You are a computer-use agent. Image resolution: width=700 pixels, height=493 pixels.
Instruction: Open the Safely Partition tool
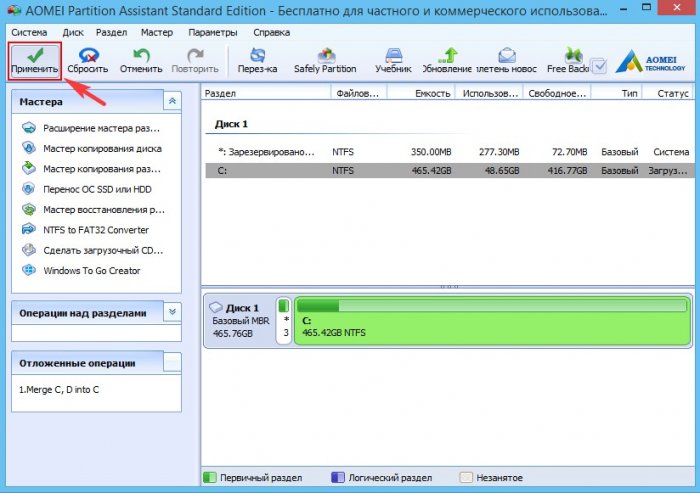pos(325,61)
